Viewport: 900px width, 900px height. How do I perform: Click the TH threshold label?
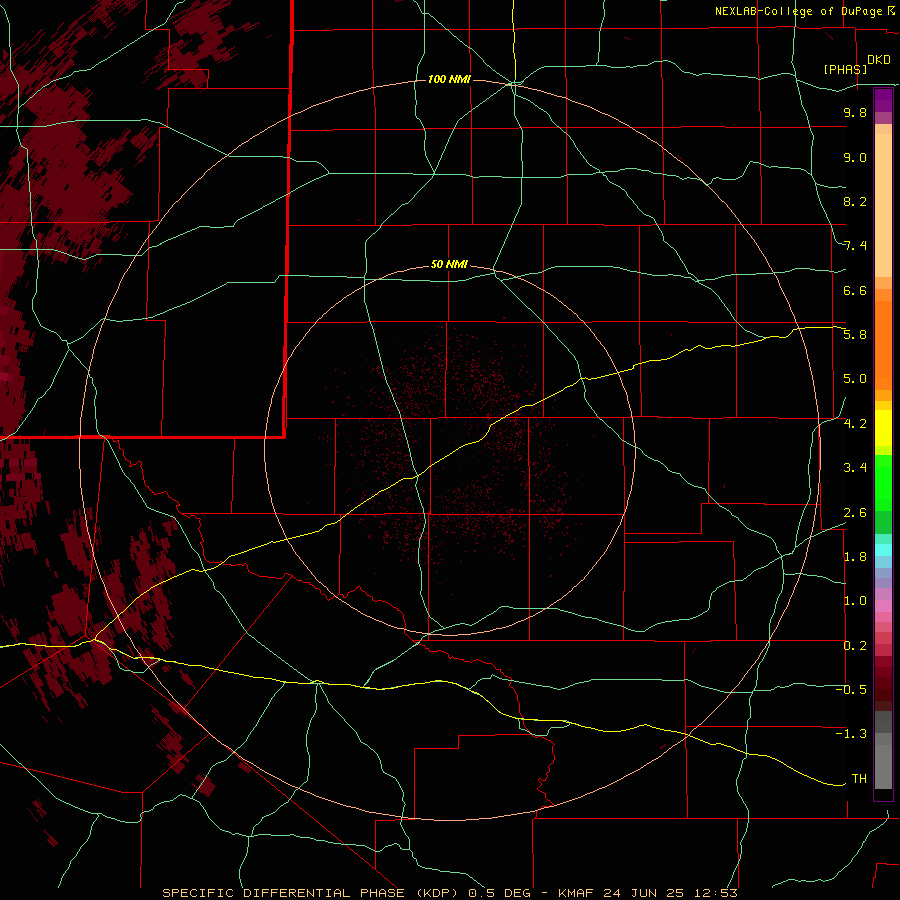(859, 779)
